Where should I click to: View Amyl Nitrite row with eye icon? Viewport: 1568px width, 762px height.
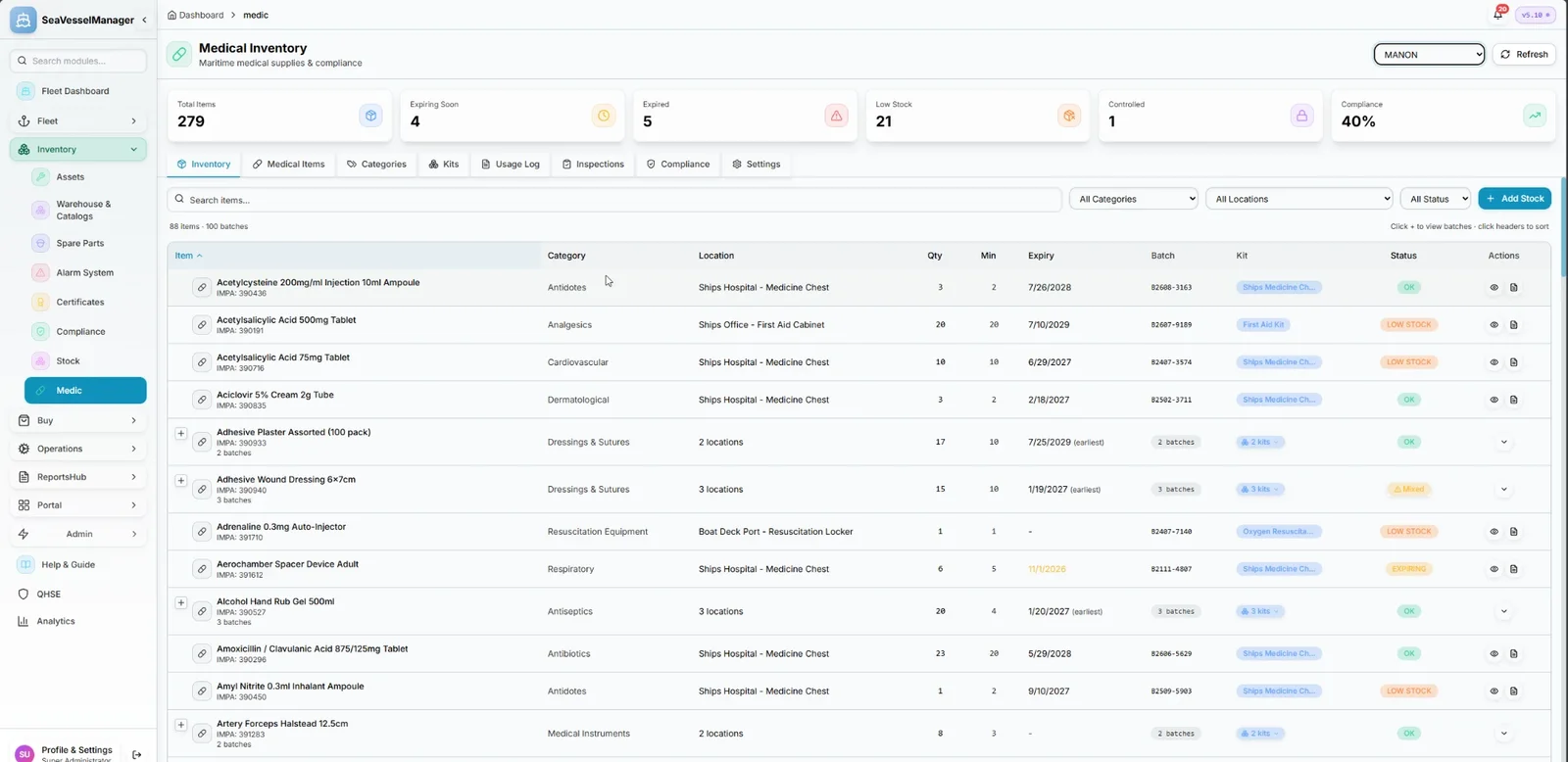(1494, 691)
